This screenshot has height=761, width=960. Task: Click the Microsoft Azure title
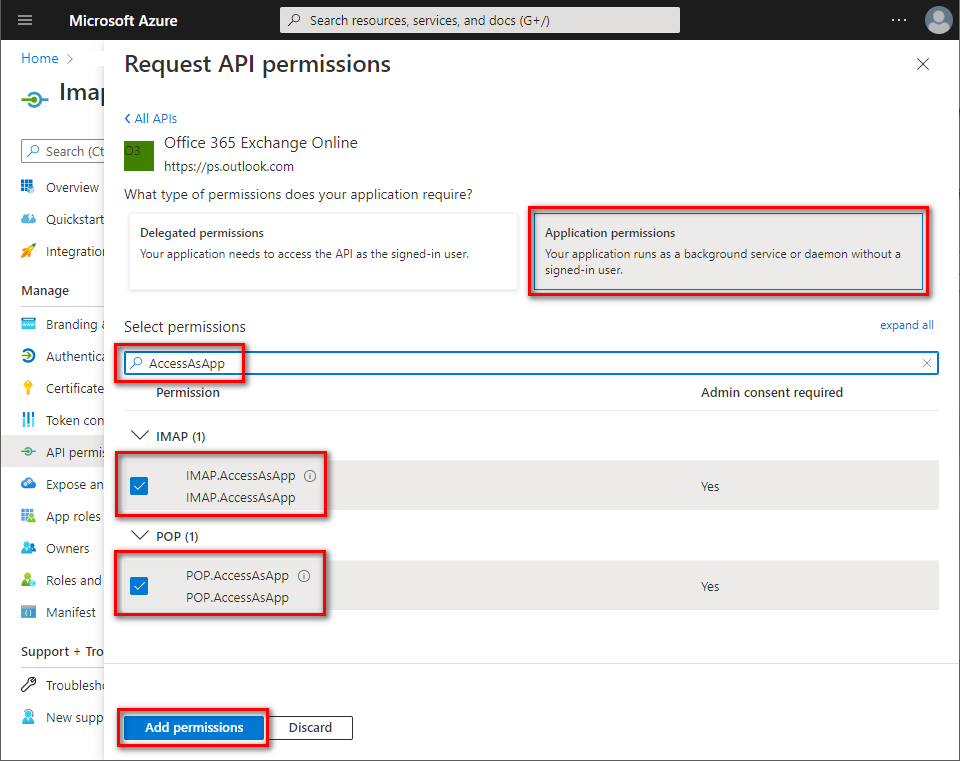point(123,21)
